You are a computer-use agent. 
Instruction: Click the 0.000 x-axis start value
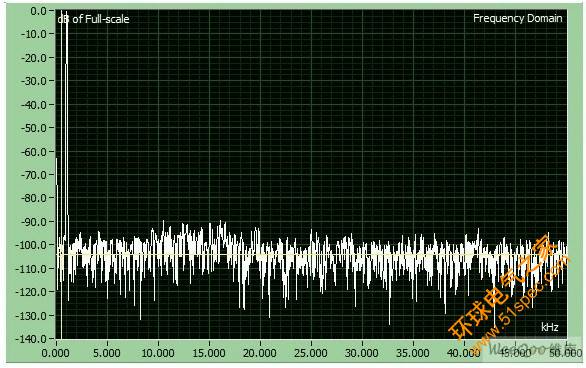pos(55,353)
